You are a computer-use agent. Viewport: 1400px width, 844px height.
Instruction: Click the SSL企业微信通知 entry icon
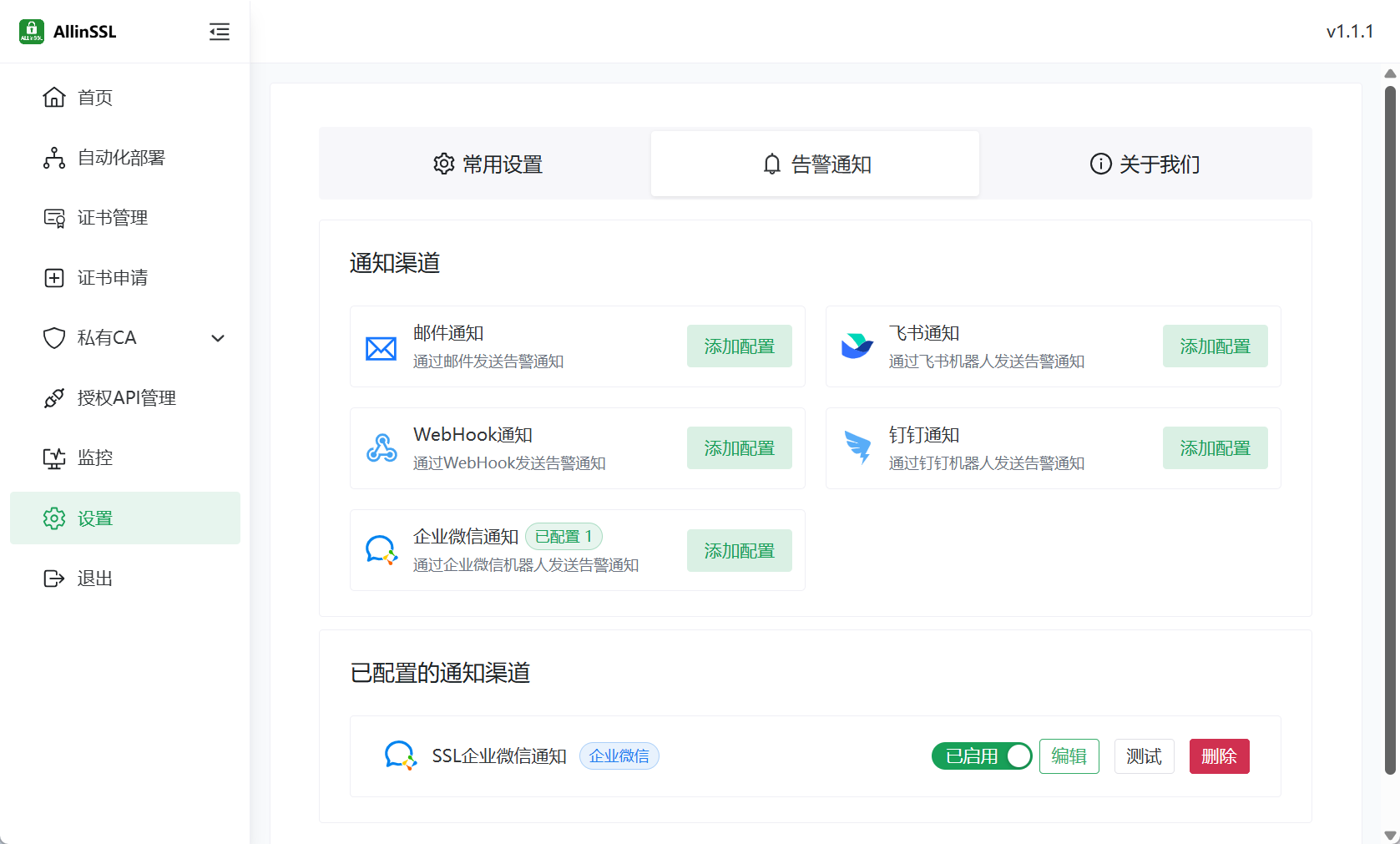coord(400,756)
